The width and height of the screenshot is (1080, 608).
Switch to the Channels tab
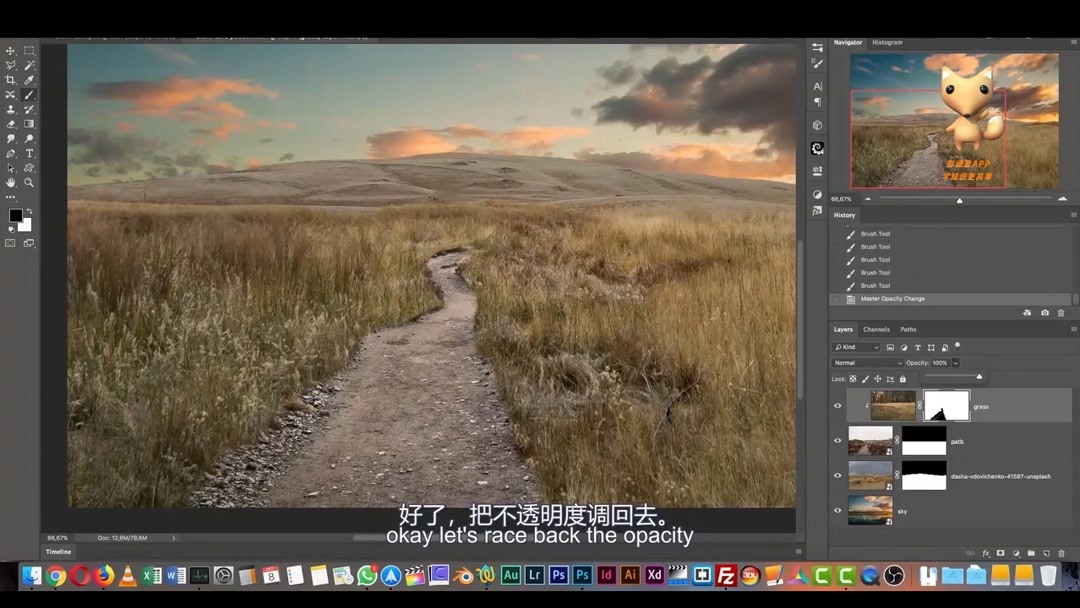point(876,329)
